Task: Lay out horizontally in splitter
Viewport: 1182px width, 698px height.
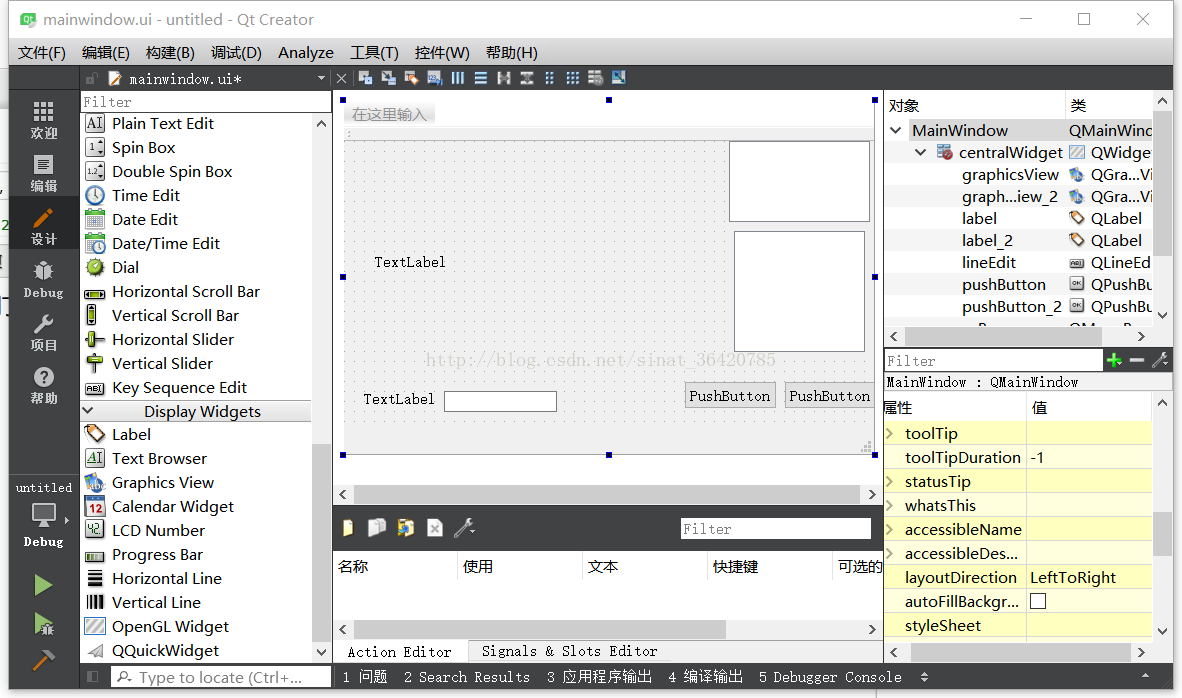Action: pos(504,78)
